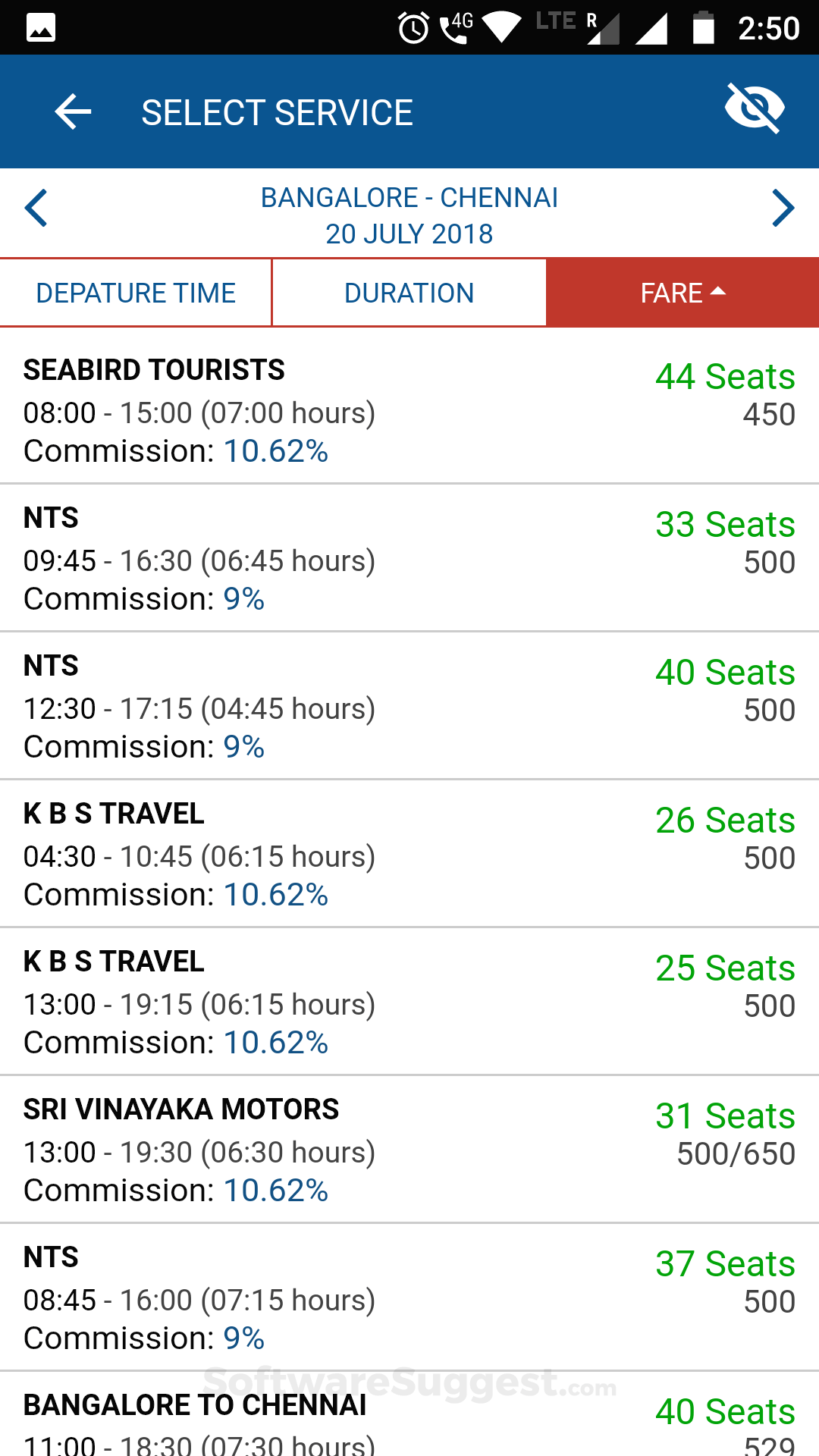Toggle the crossed-eye visibility icon

[754, 109]
